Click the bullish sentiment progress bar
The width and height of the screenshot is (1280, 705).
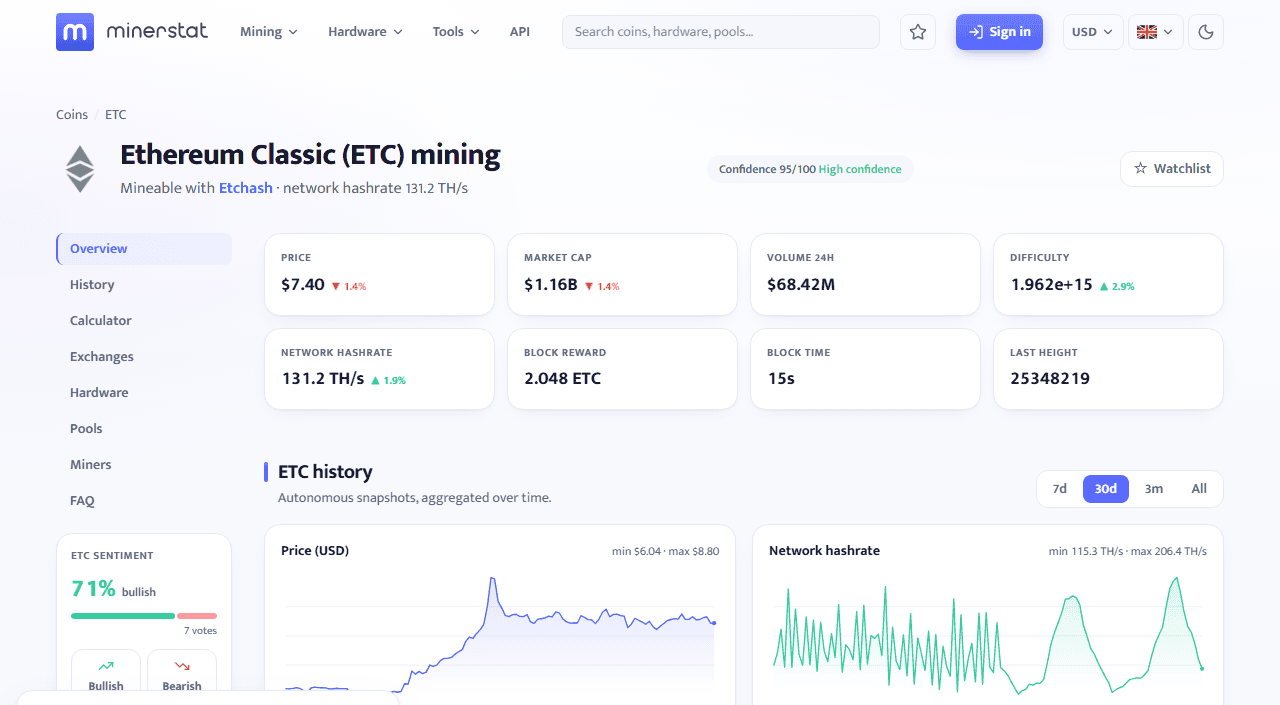(123, 616)
